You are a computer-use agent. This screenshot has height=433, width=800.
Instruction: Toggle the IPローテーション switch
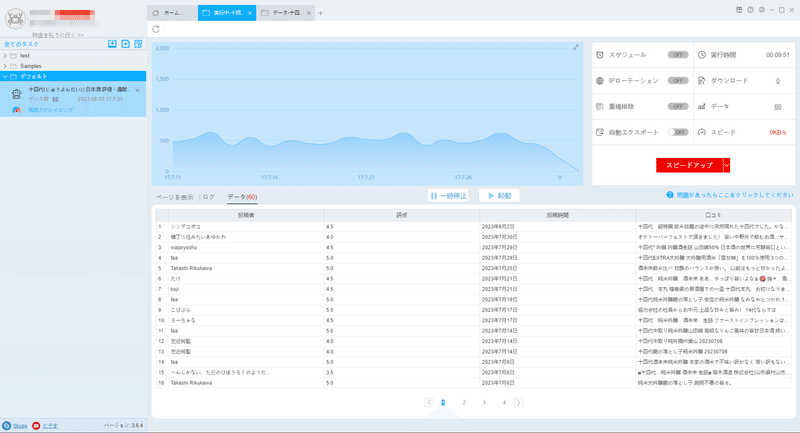point(678,81)
